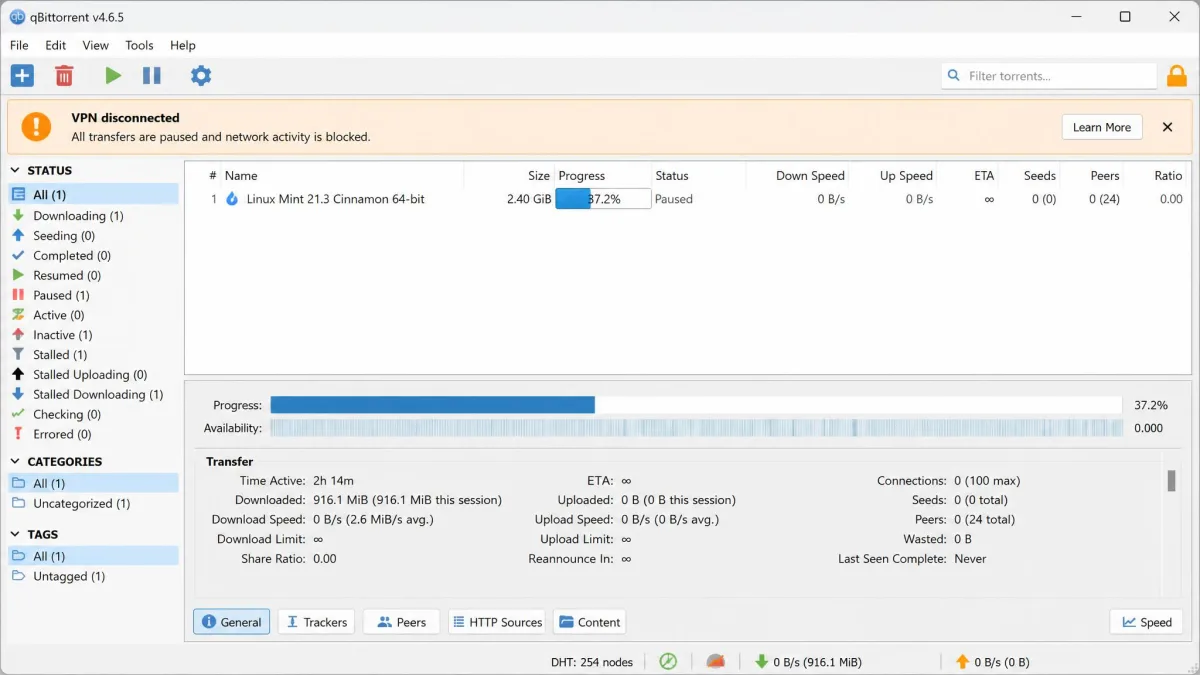Select the Paused (1) filter
Screen dimensions: 1200x675
94,295
